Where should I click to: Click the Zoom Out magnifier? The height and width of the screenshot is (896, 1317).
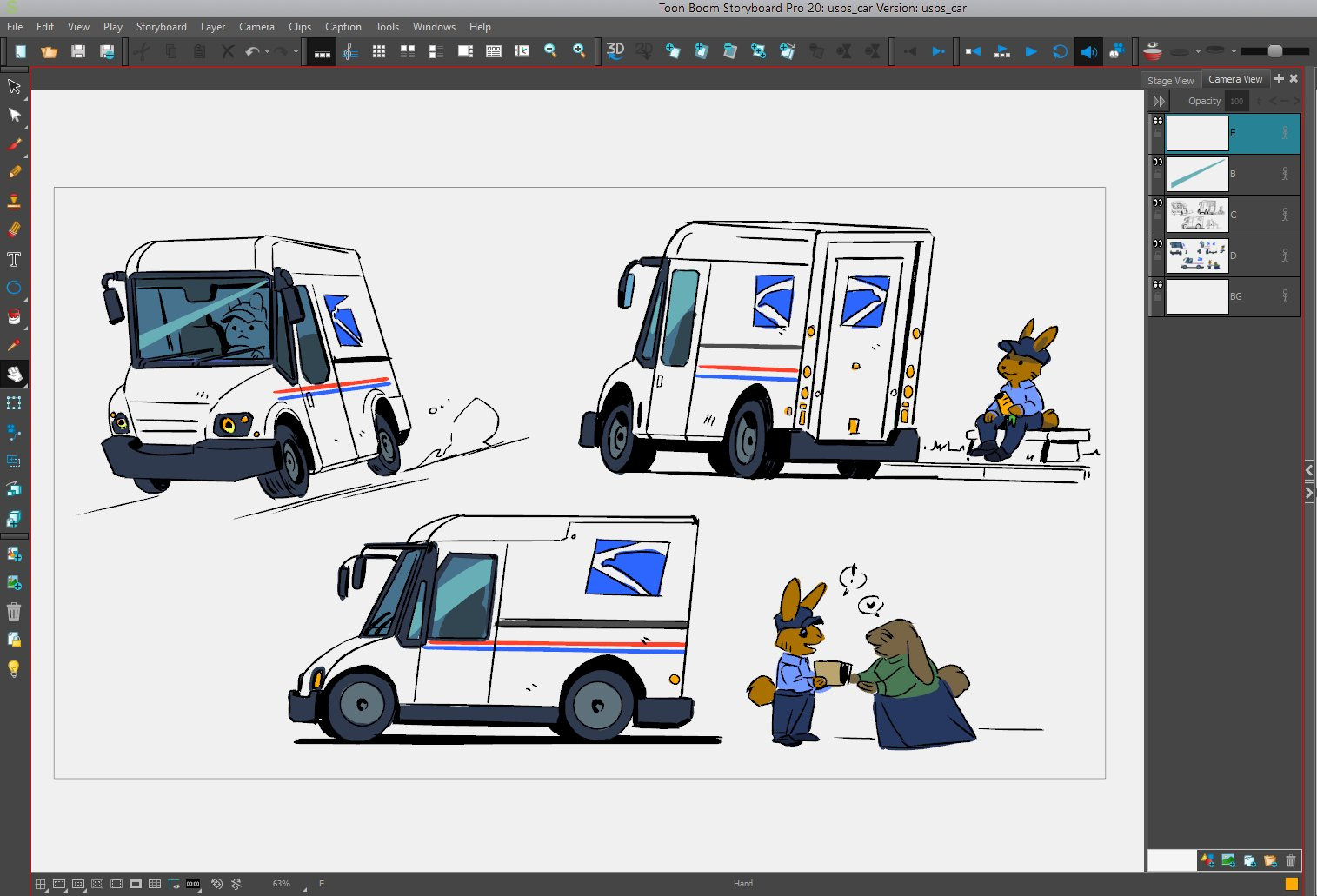[x=550, y=51]
